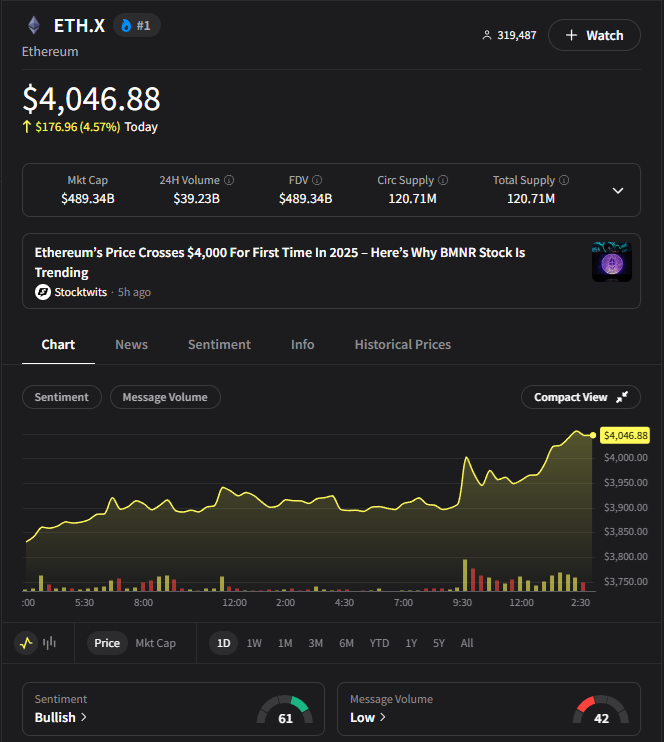Click the tall 9:30 volume bar

[465, 575]
